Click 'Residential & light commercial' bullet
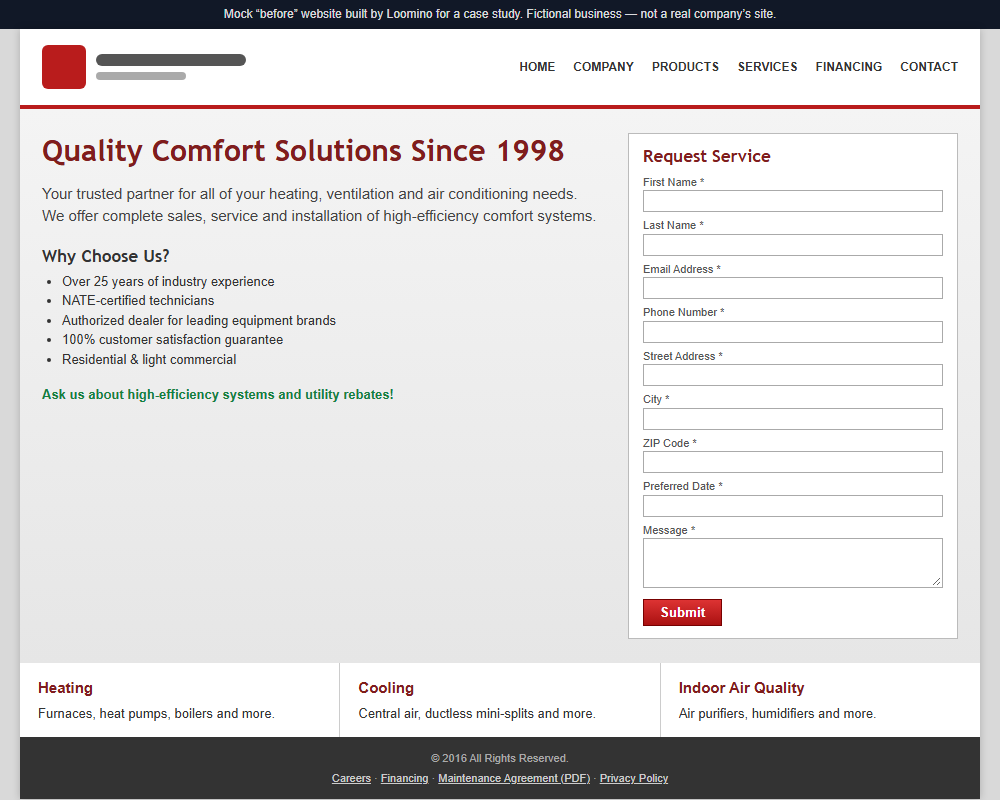The width and height of the screenshot is (1000, 800). 149,359
